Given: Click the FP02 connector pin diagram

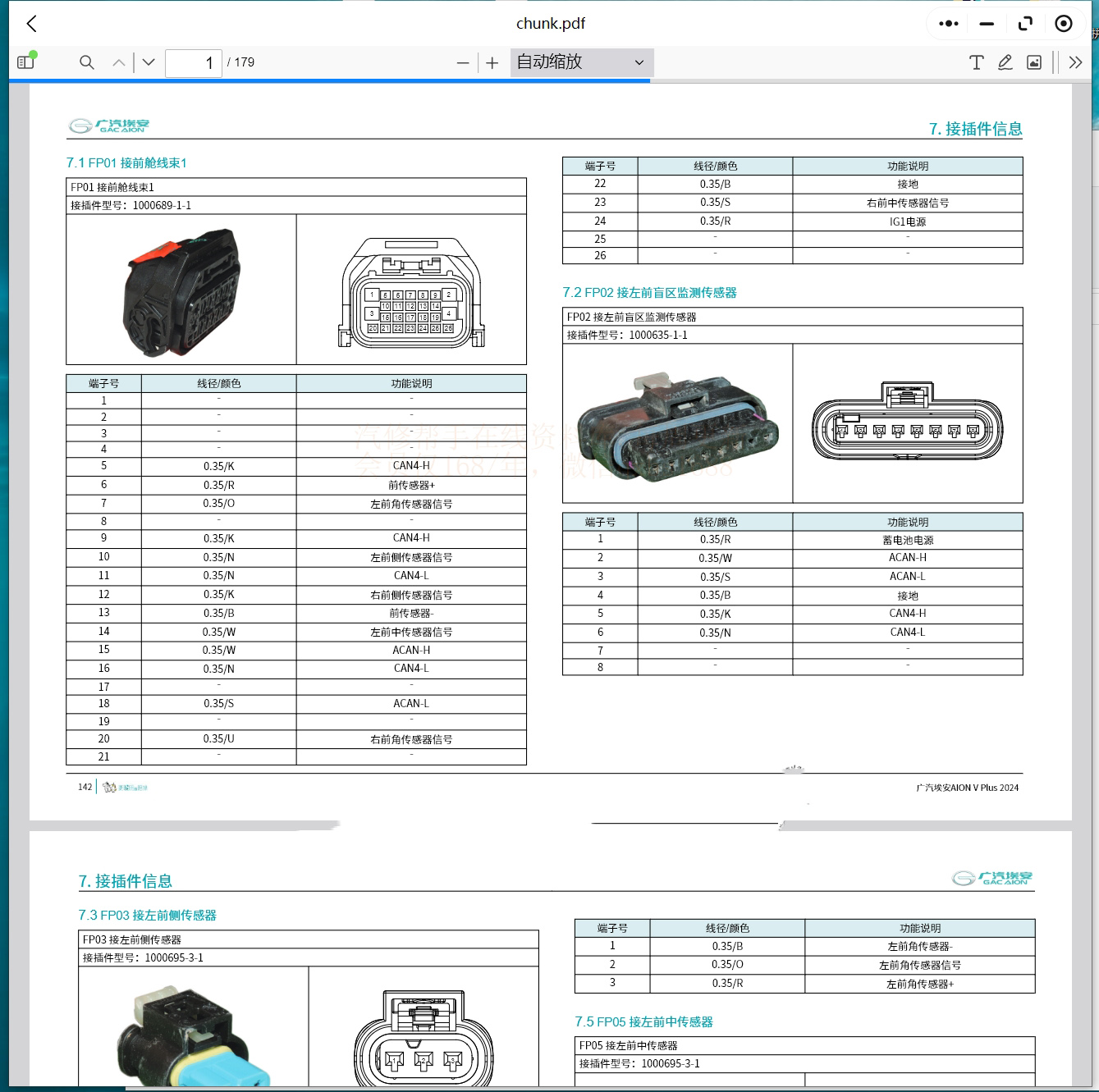Looking at the screenshot, I should (907, 423).
